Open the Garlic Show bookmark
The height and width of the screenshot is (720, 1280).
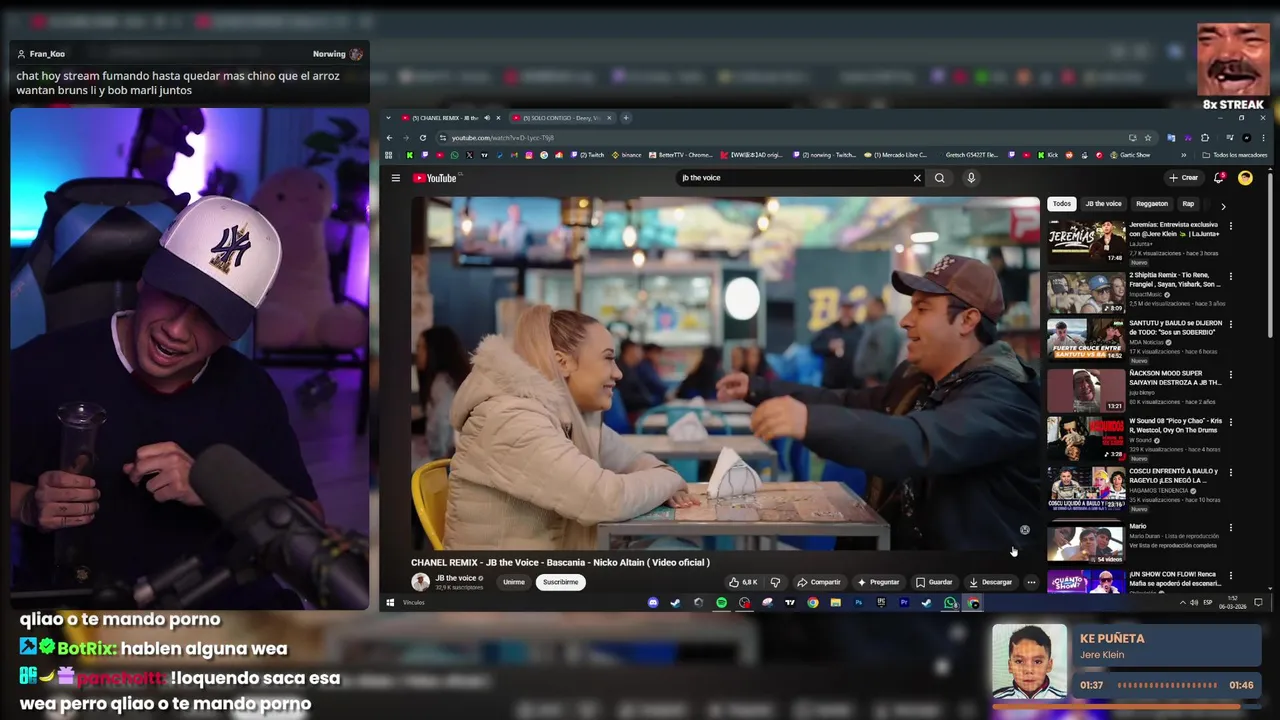[1128, 155]
